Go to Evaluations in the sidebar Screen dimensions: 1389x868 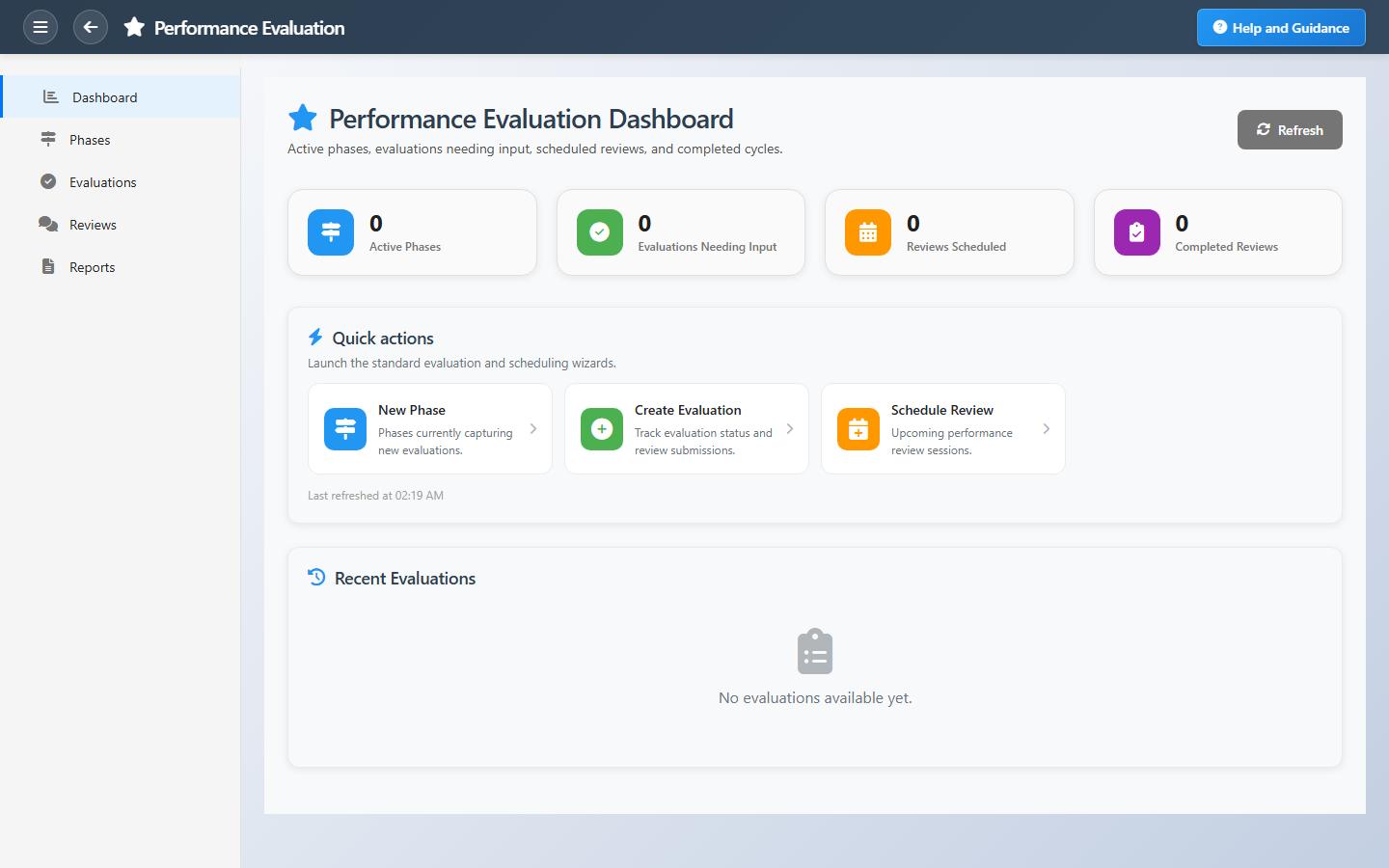(x=102, y=182)
